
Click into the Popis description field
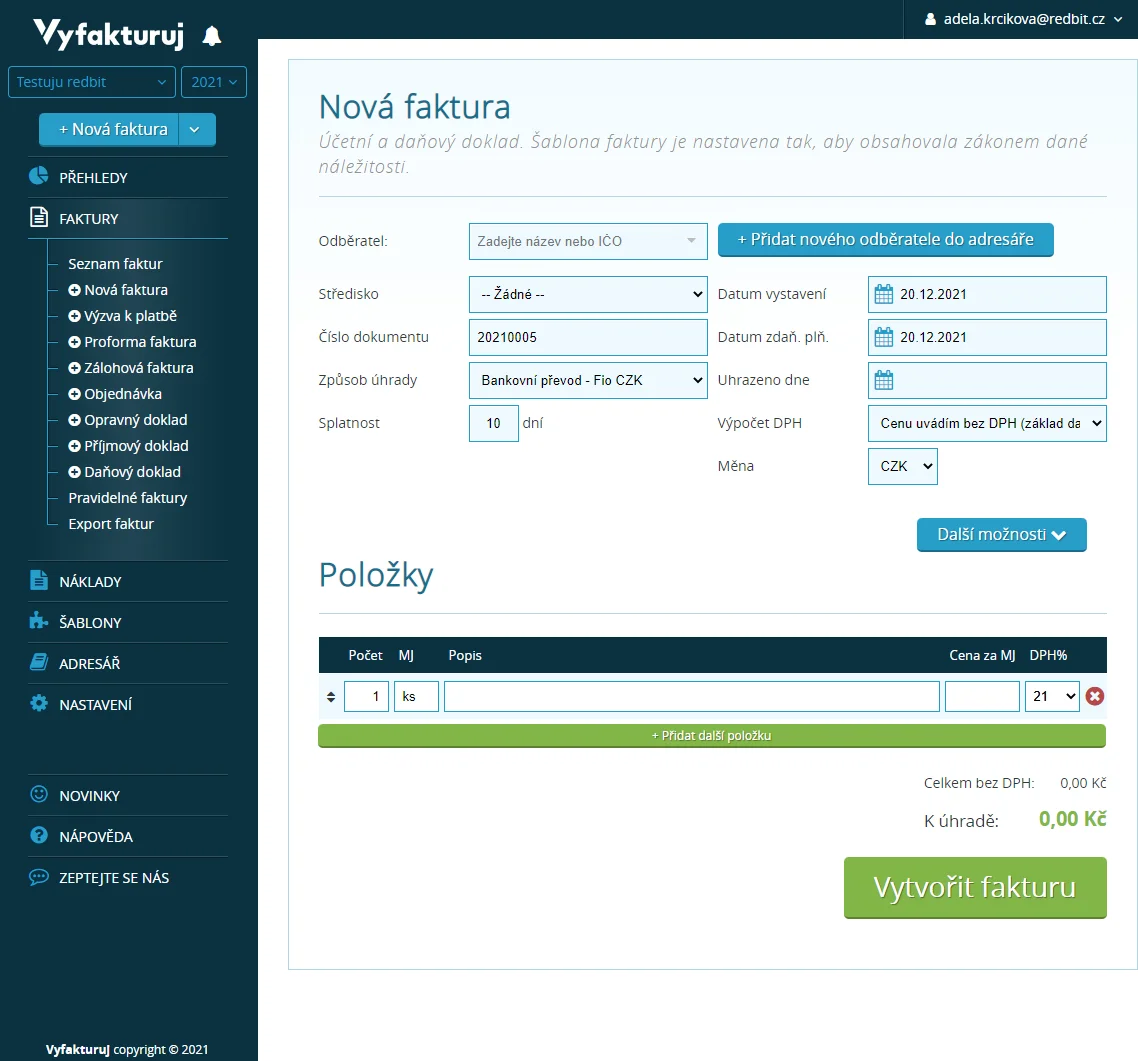click(x=691, y=696)
